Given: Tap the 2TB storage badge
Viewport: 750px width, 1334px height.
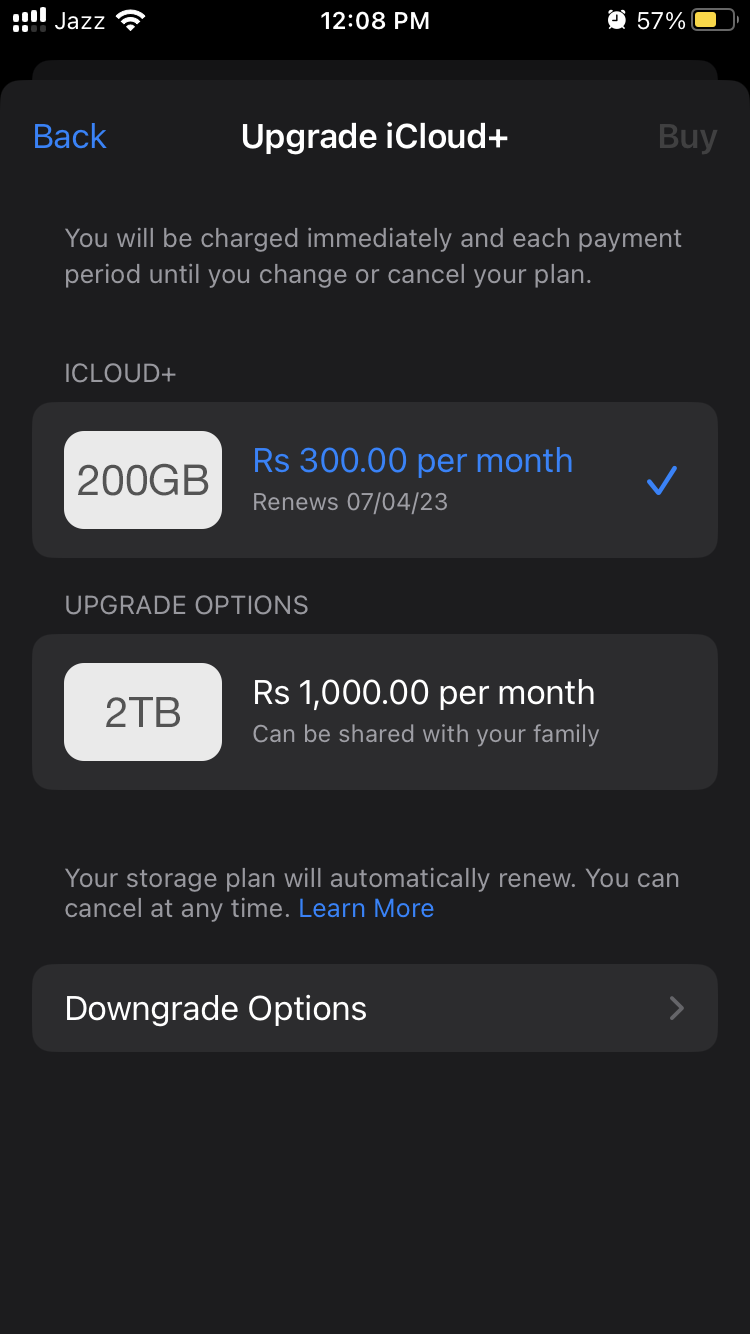Looking at the screenshot, I should [143, 712].
